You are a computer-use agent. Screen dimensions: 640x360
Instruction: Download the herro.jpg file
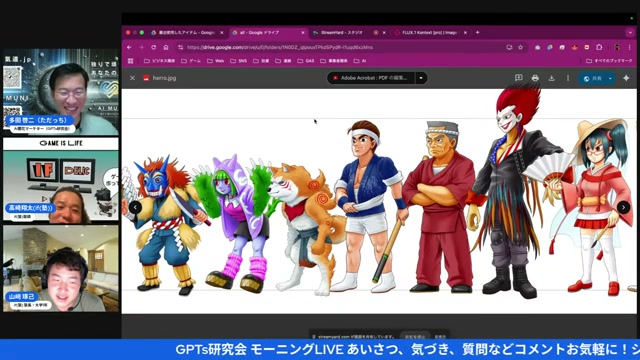point(551,78)
